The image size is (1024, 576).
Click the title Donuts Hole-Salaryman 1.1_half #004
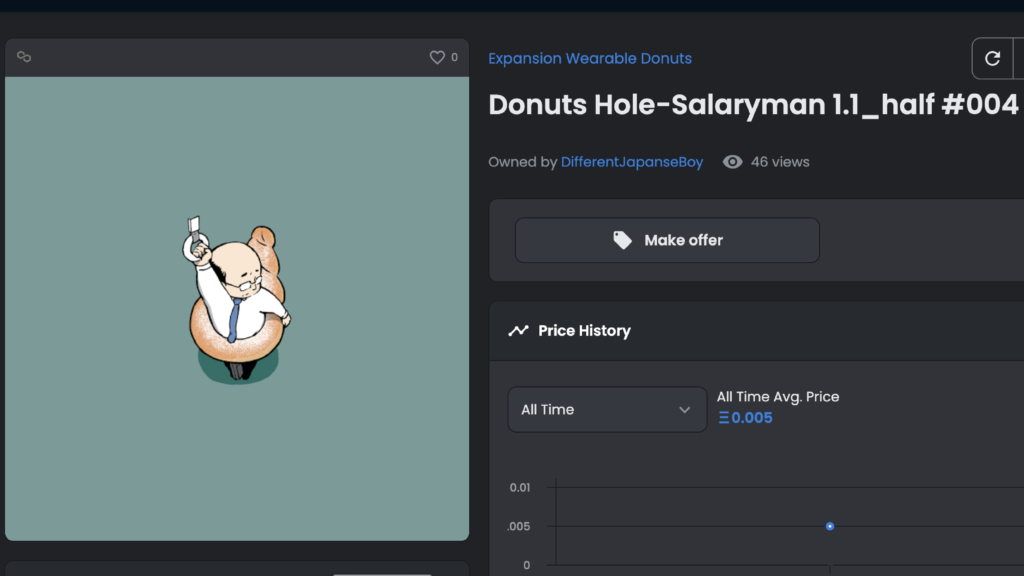[x=753, y=104]
